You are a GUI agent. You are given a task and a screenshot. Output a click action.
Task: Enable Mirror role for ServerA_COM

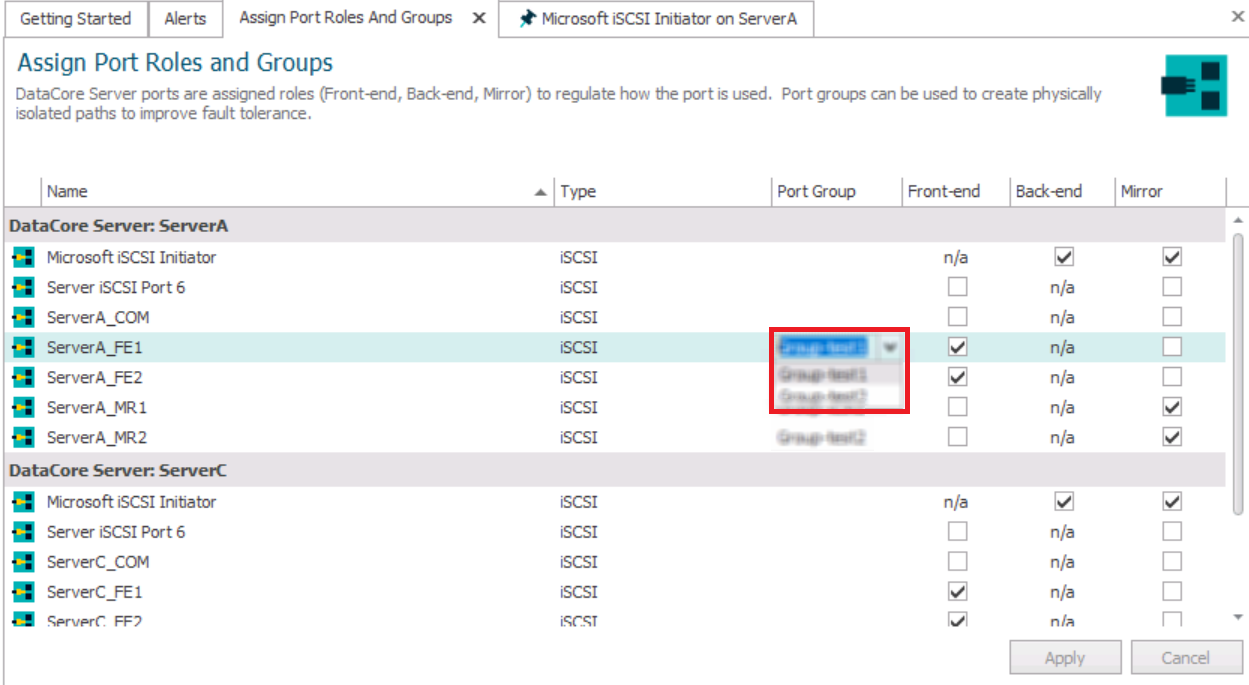(x=1172, y=318)
